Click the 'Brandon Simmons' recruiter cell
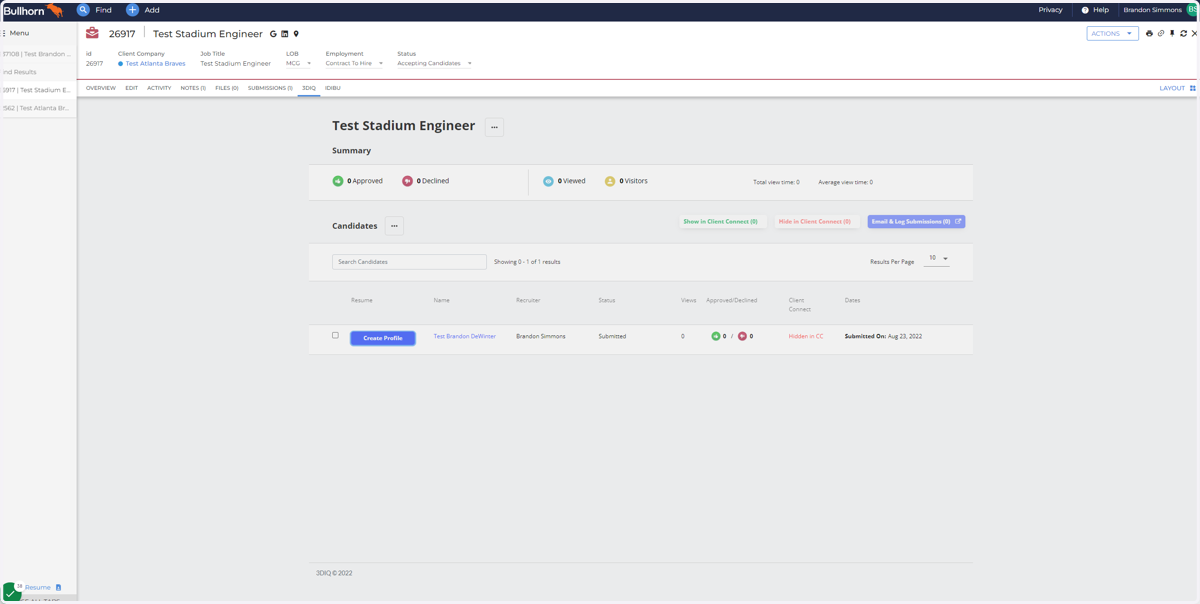 (541, 336)
